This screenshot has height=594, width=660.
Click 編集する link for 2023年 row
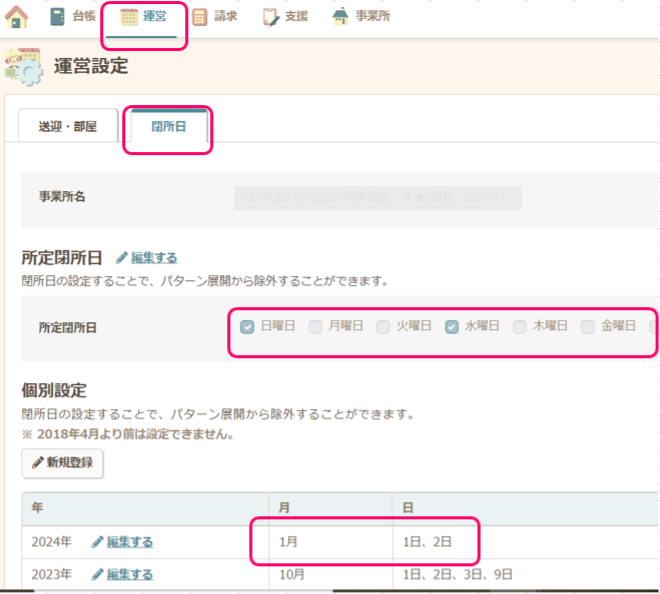tap(129, 574)
